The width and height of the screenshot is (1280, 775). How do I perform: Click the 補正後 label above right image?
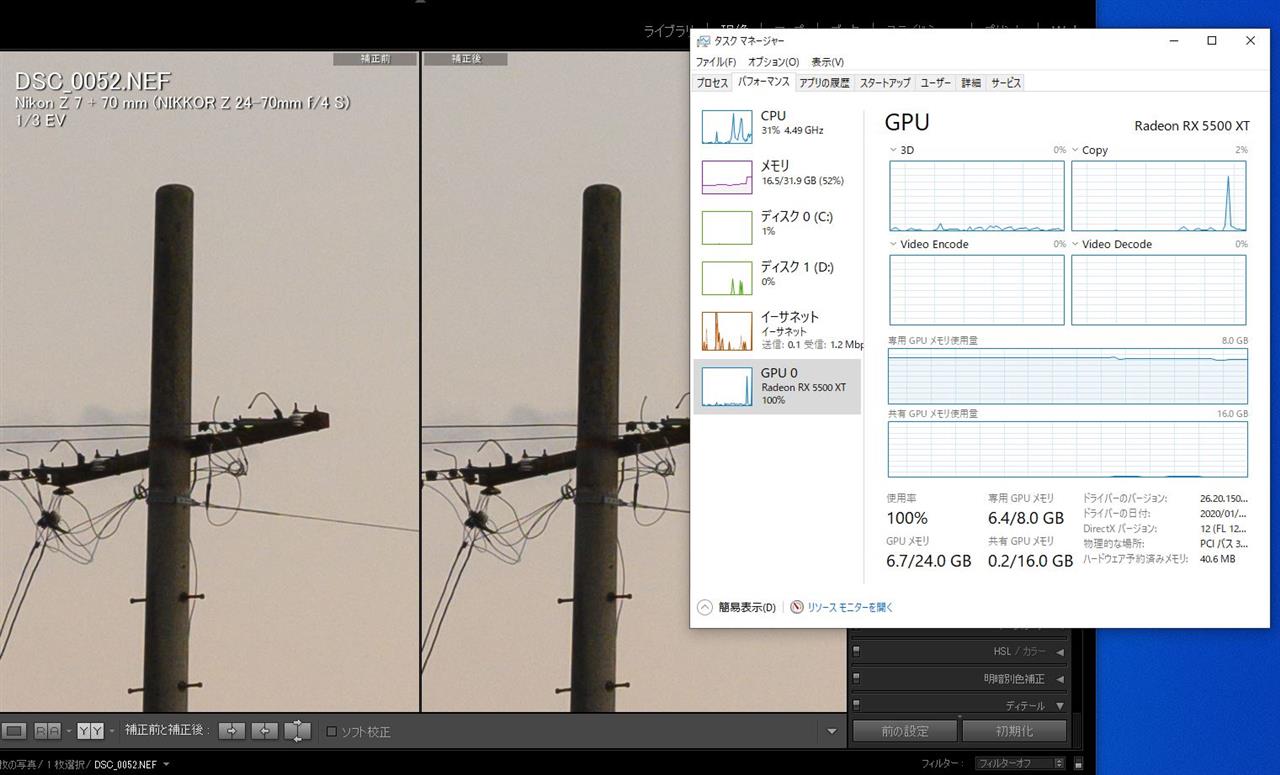(x=465, y=58)
